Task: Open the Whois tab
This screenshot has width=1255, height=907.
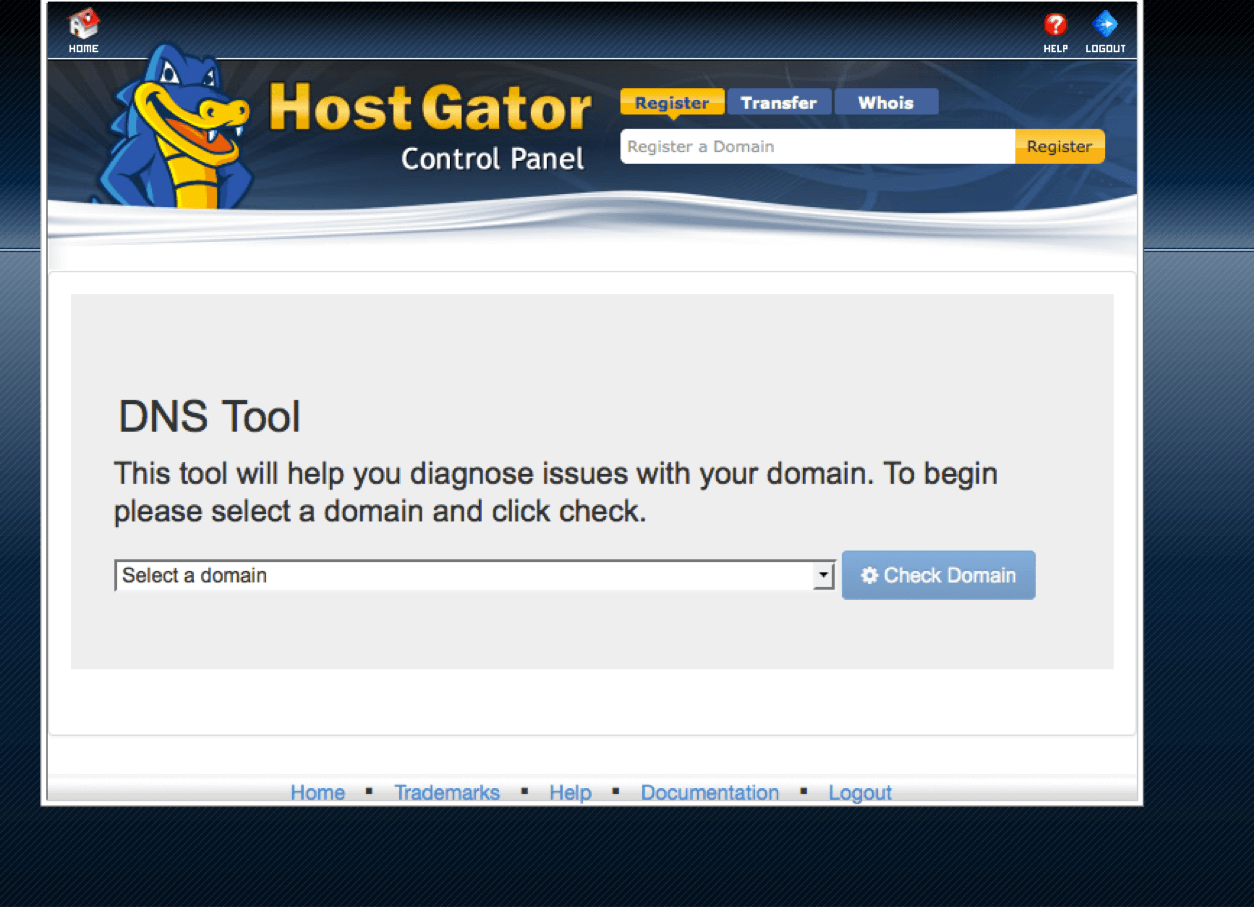Action: tap(886, 102)
